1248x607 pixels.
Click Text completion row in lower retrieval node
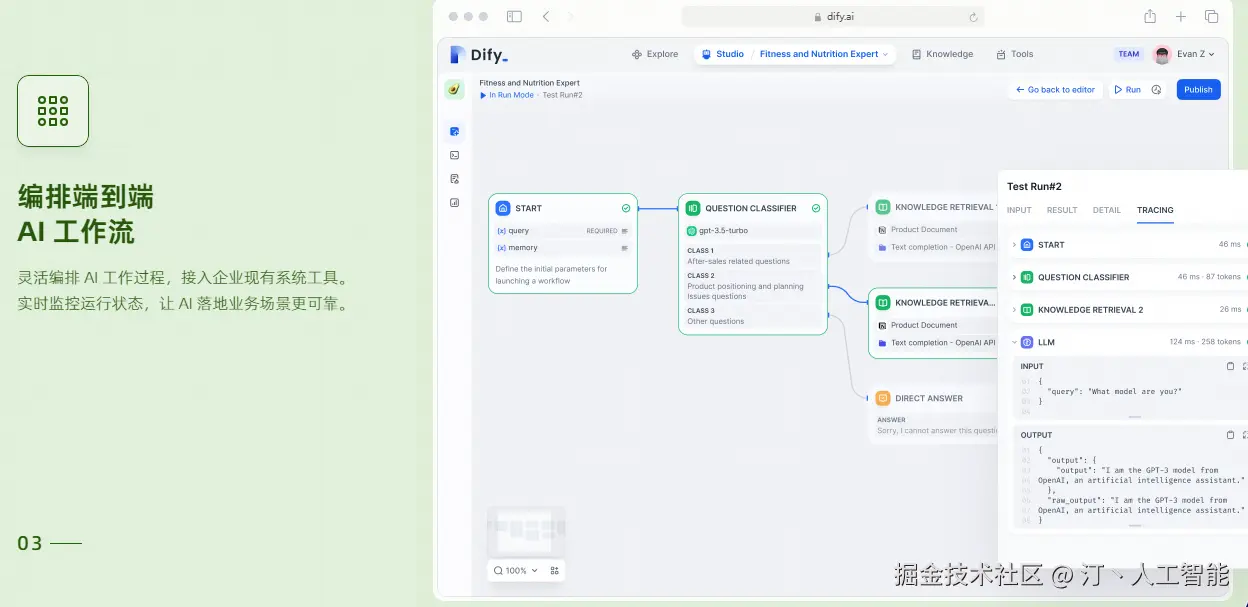click(935, 343)
